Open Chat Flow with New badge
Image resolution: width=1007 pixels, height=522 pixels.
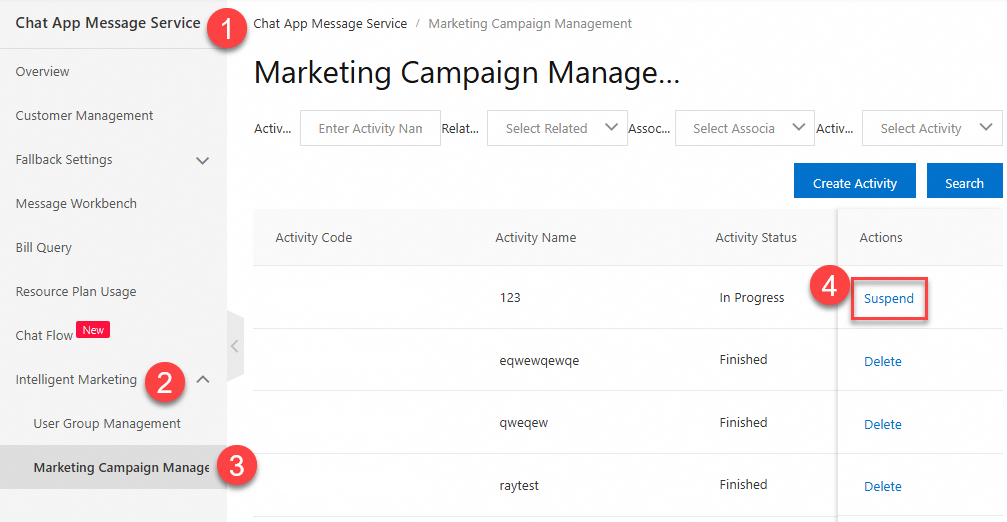pyautogui.click(x=45, y=336)
